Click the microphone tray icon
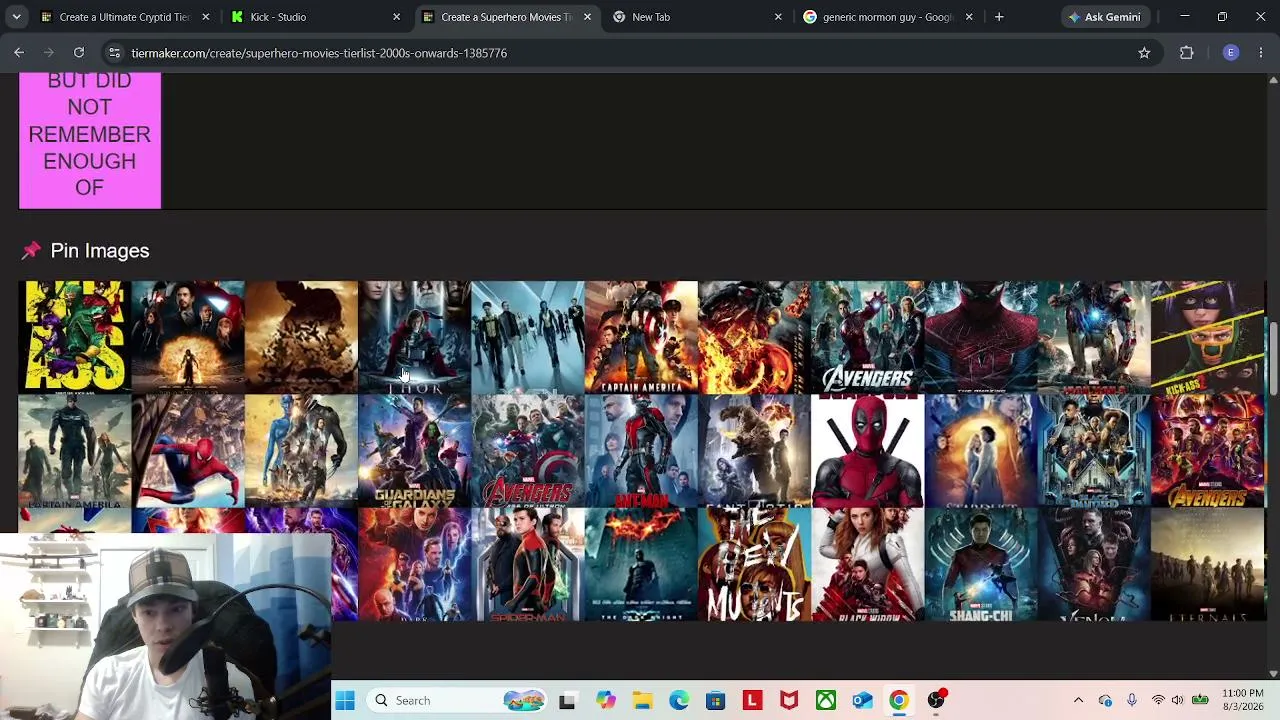 click(x=1131, y=701)
